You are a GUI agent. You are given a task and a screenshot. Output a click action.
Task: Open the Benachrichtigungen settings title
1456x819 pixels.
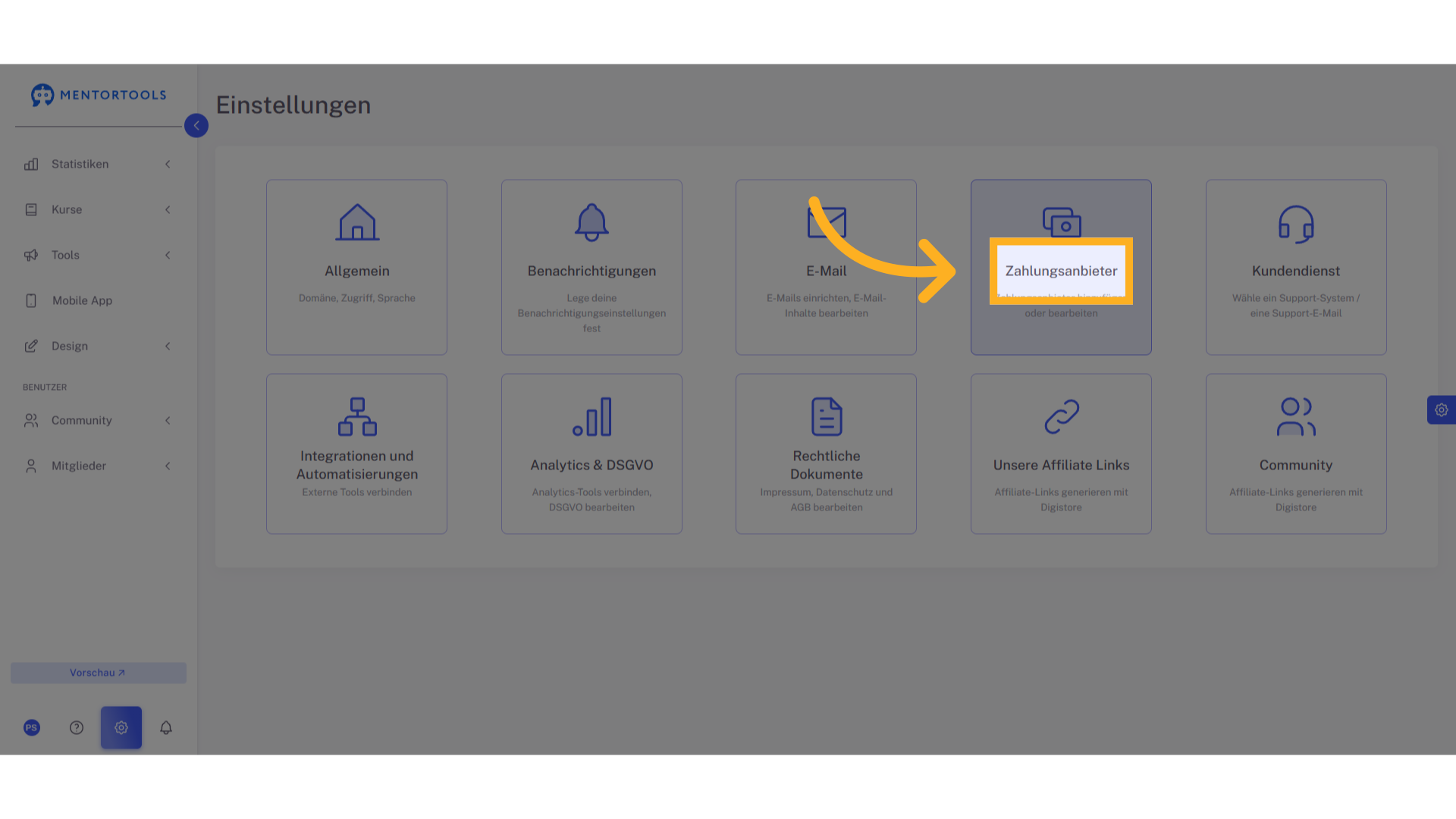click(x=592, y=271)
